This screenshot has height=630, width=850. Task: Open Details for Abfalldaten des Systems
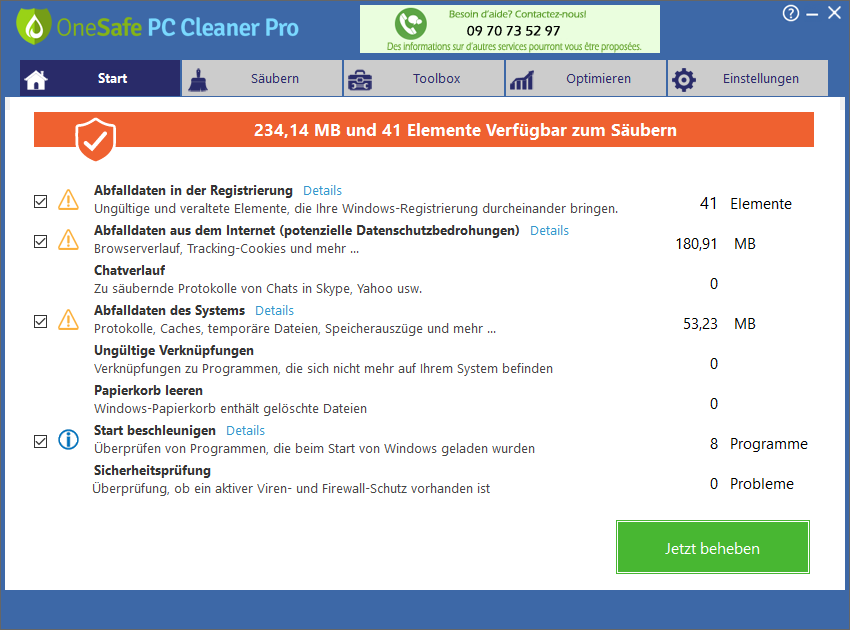(274, 310)
